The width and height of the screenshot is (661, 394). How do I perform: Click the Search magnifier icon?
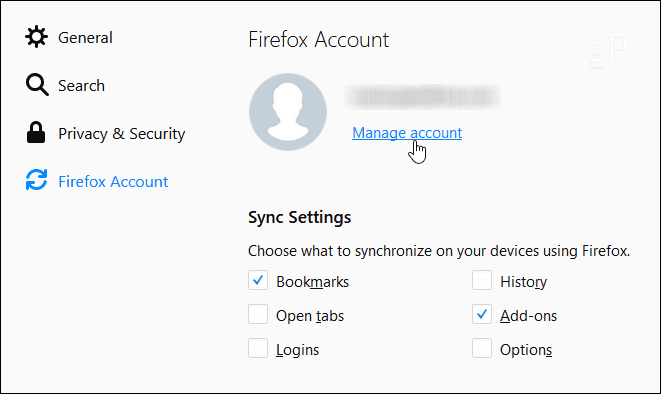[x=37, y=85]
